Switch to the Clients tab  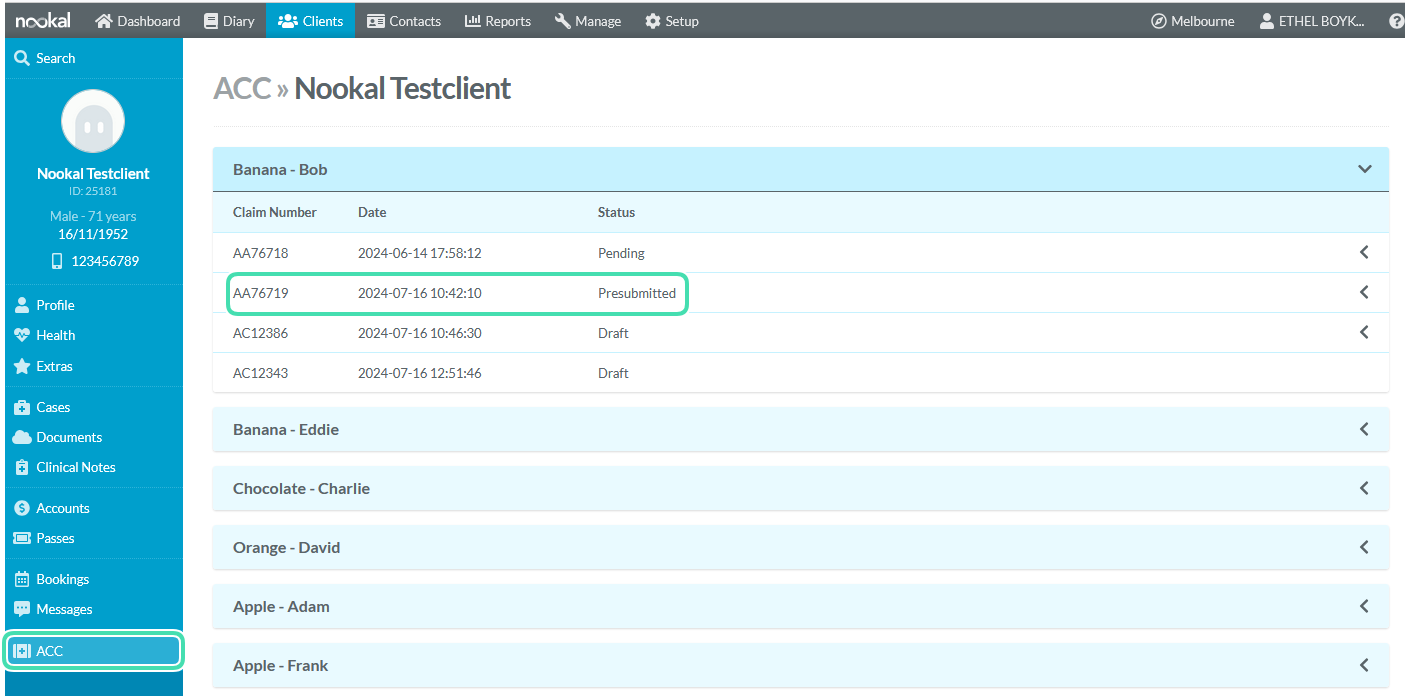click(310, 20)
